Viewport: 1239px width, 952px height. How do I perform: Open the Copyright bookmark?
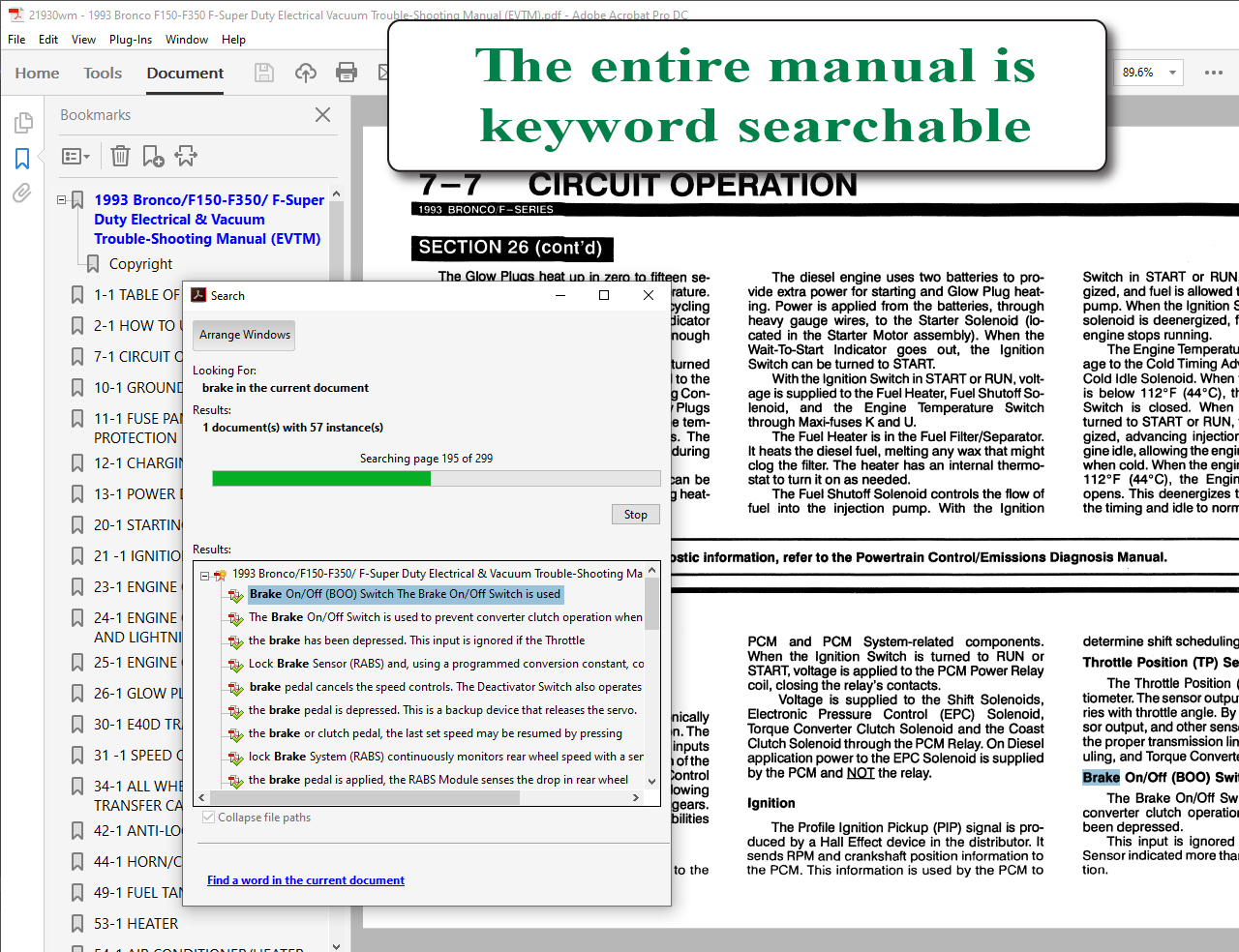[140, 264]
